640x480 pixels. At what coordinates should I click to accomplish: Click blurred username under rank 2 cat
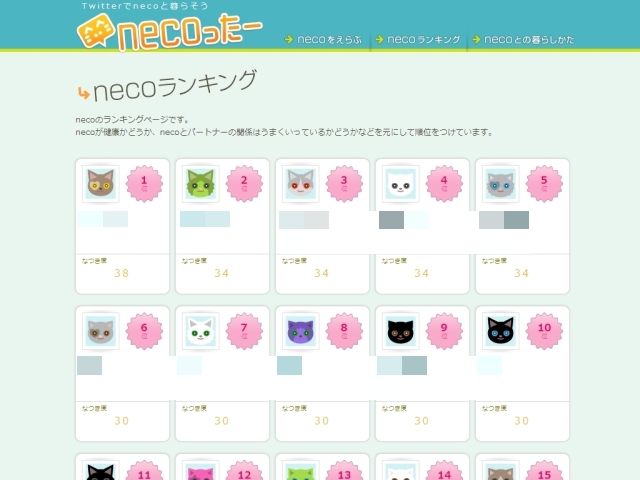pos(205,219)
